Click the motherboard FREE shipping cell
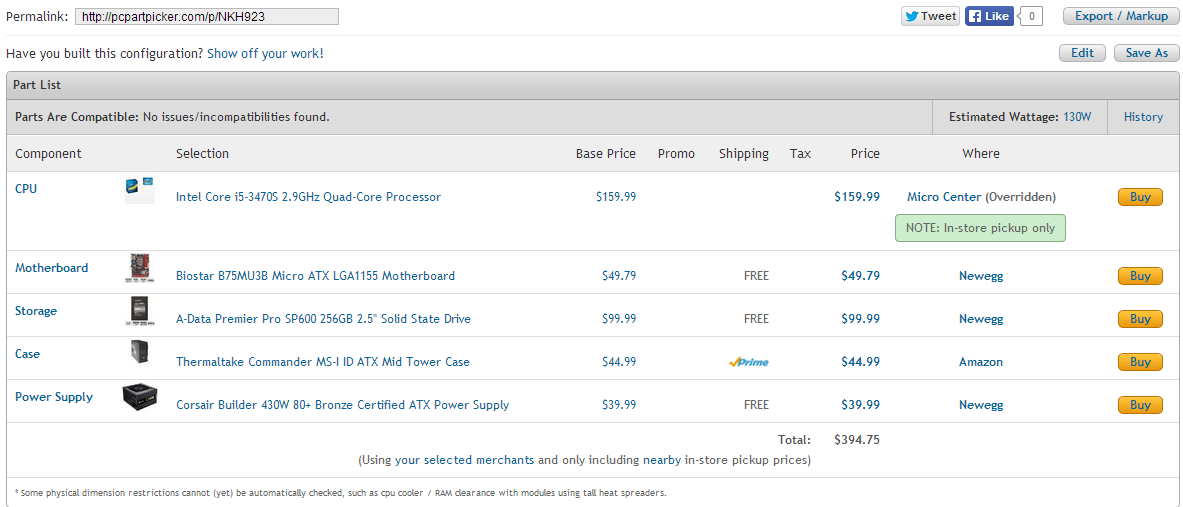1183x507 pixels. pos(756,276)
